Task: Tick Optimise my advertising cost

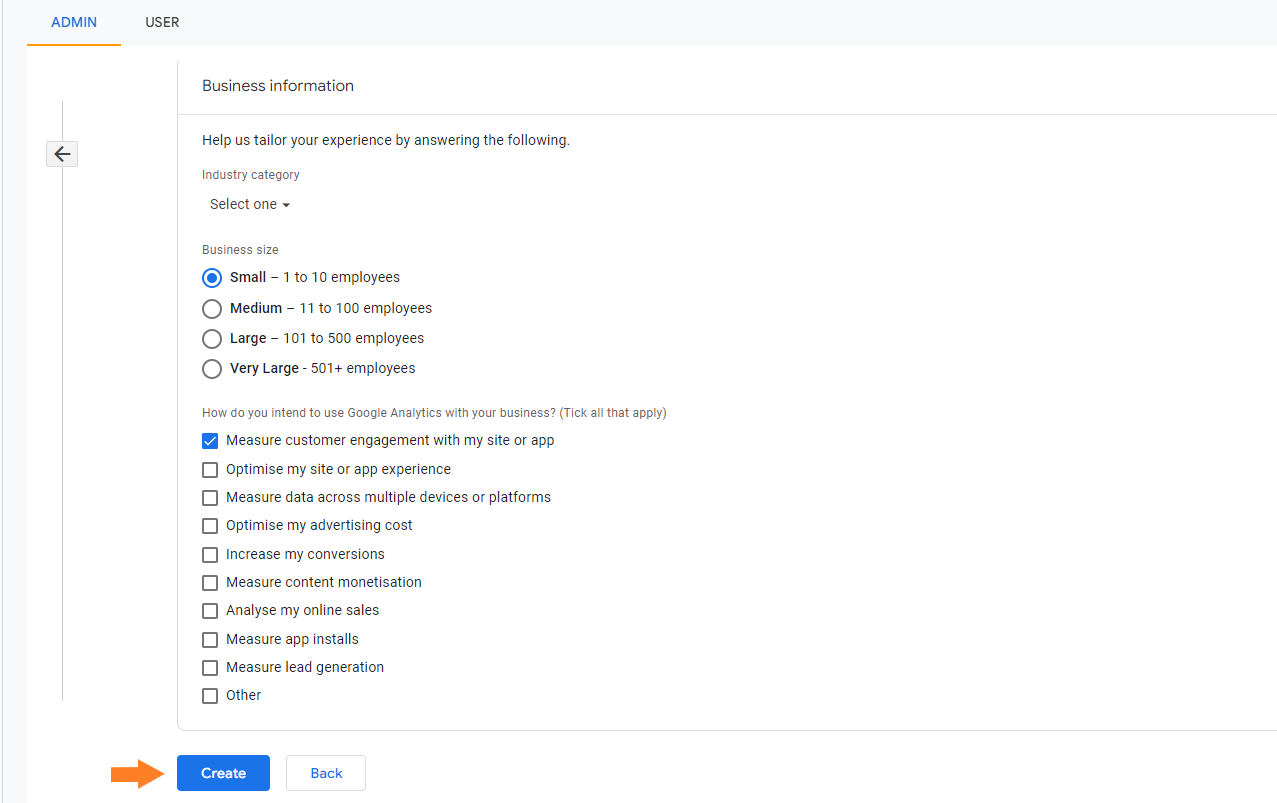Action: coord(210,526)
